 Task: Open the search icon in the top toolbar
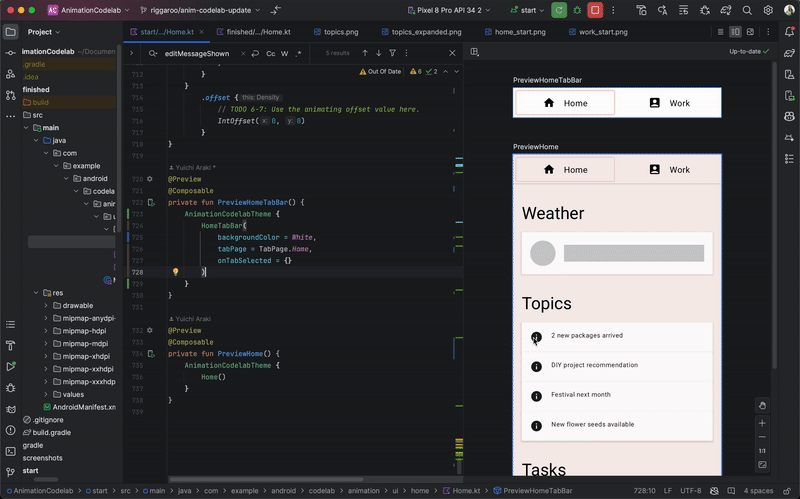(x=746, y=10)
